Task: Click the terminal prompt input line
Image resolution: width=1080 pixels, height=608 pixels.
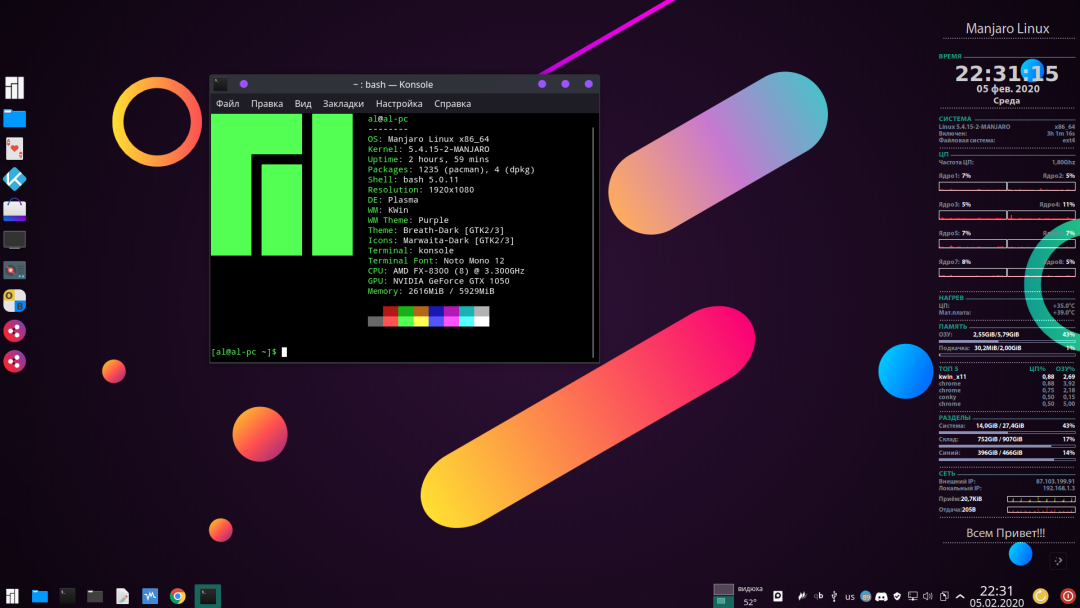Action: pos(285,351)
